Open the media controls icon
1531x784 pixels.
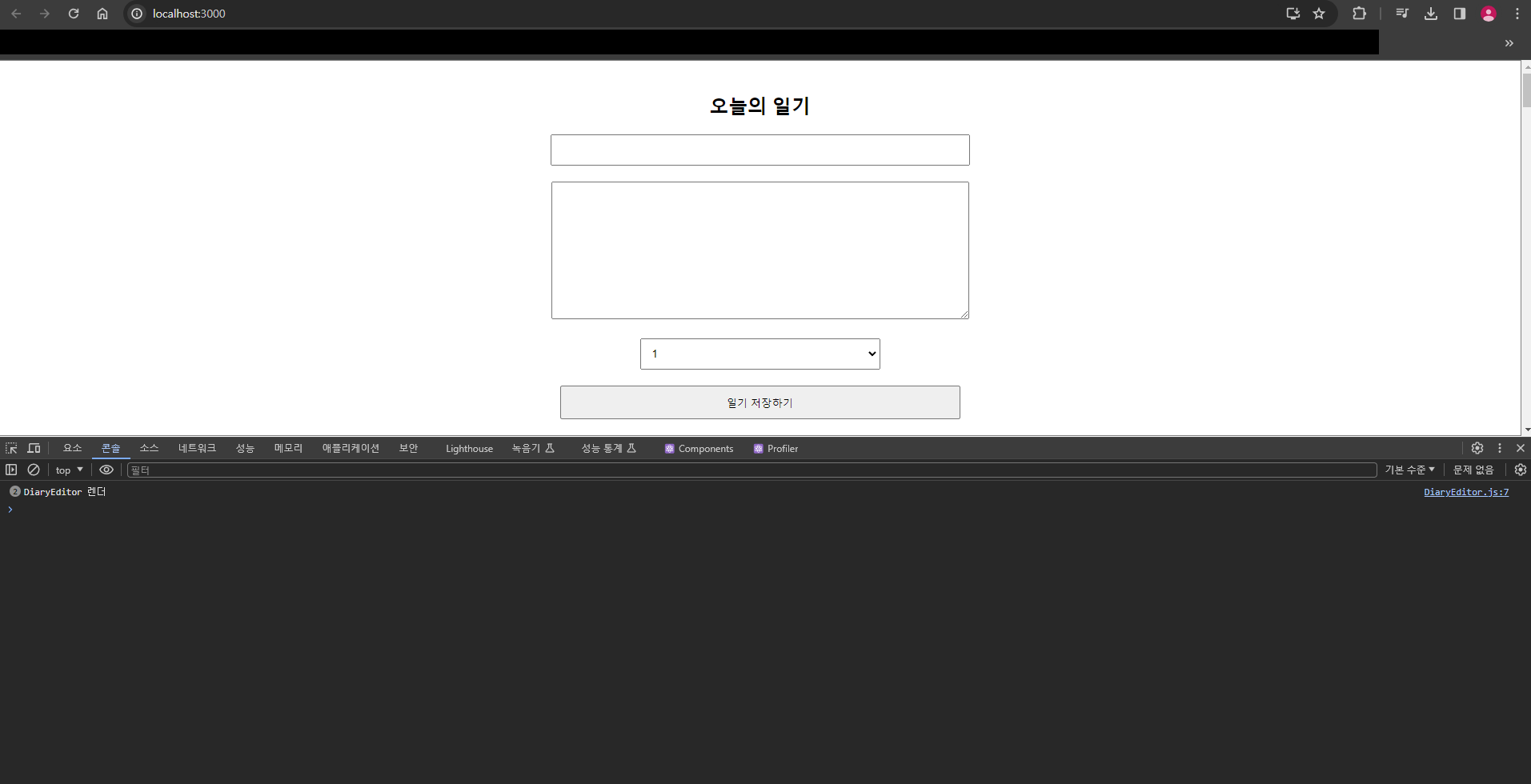pos(1402,14)
